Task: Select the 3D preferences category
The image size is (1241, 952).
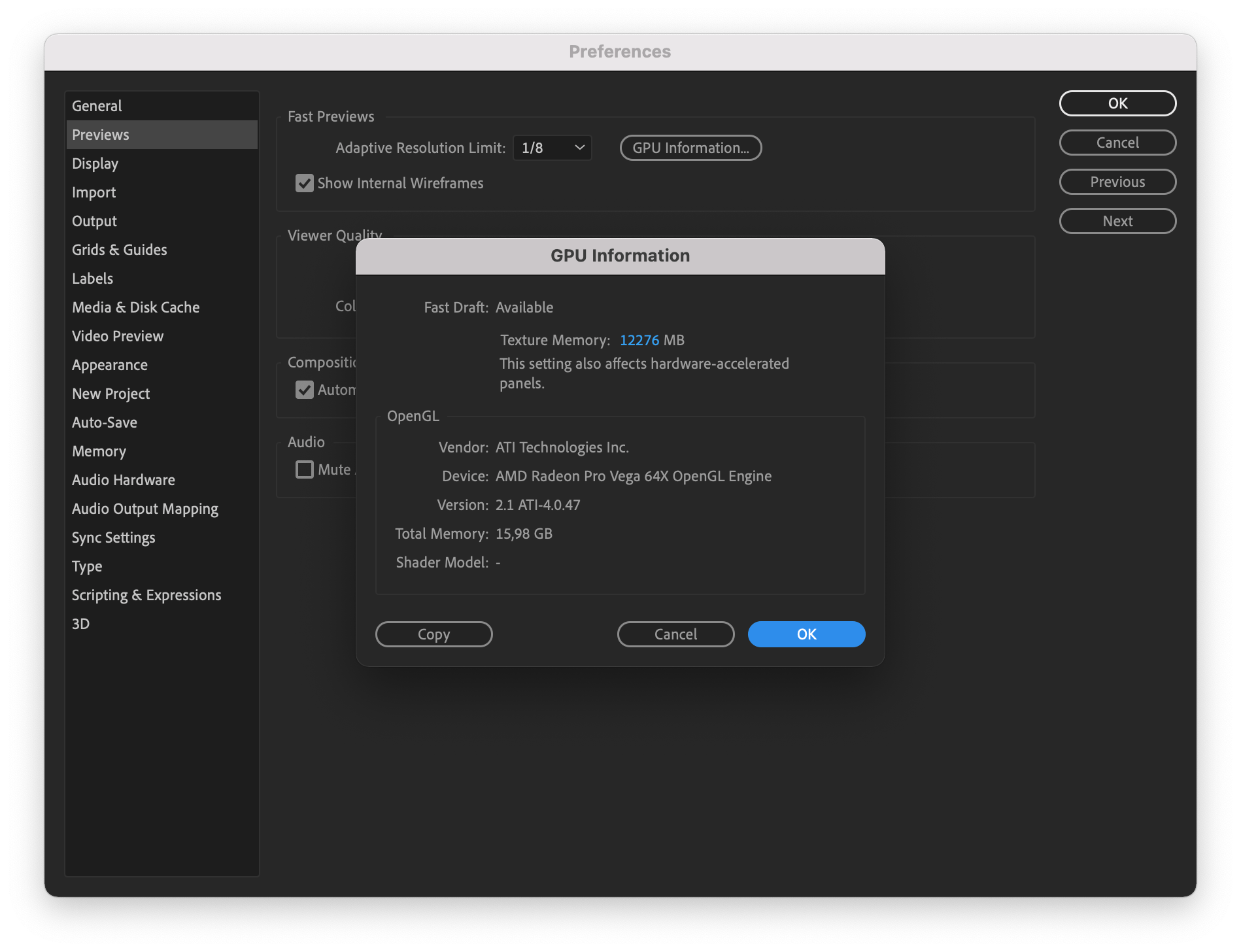Action: 81,624
